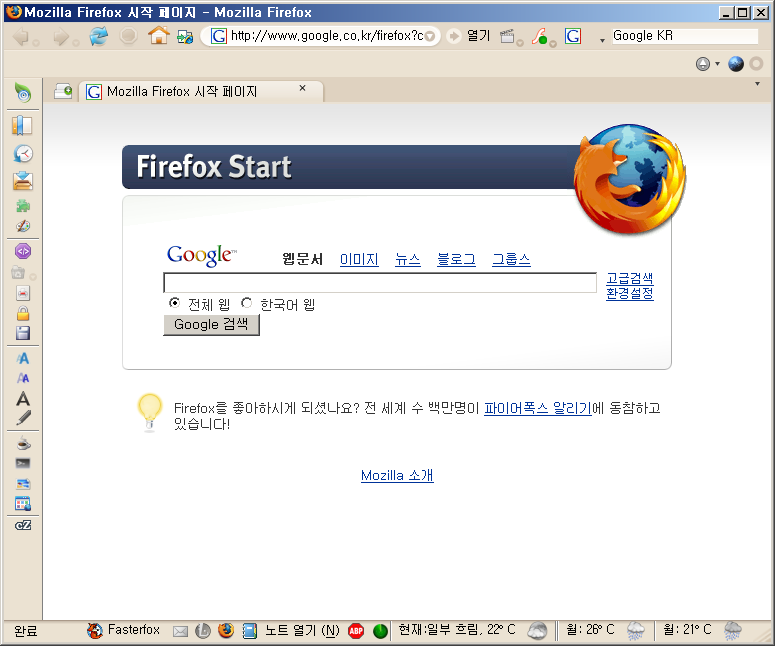Click the Google search text field
The image size is (775, 646).
coord(380,283)
